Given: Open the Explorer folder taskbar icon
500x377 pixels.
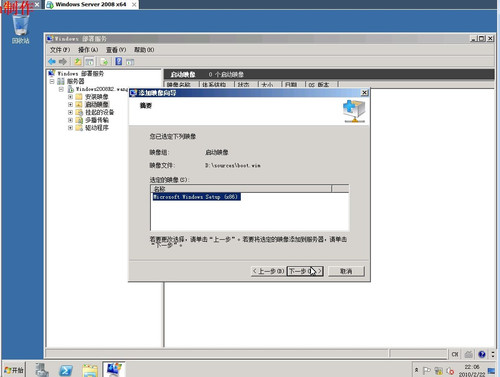Looking at the screenshot, I should 90,370.
